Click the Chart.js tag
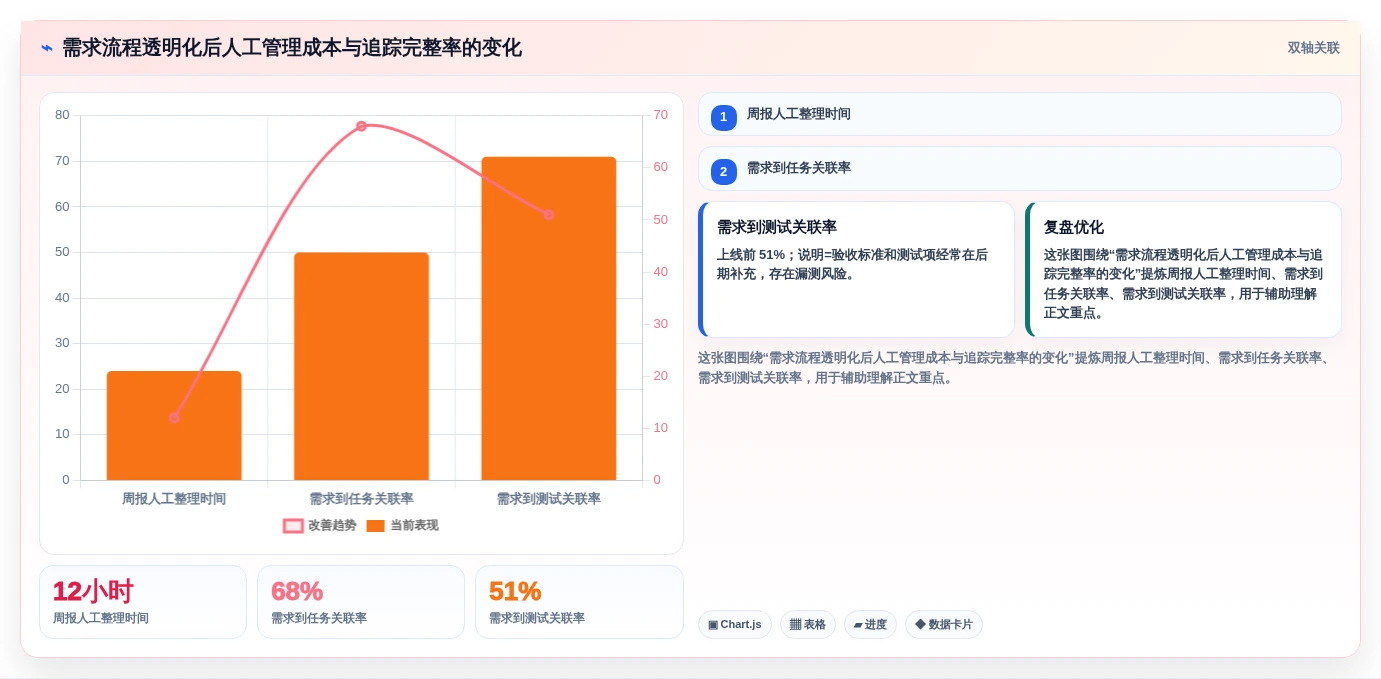 (735, 624)
